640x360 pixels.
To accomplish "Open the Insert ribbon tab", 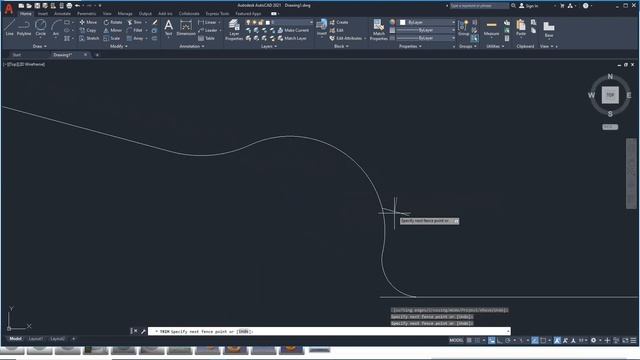I will [42, 13].
